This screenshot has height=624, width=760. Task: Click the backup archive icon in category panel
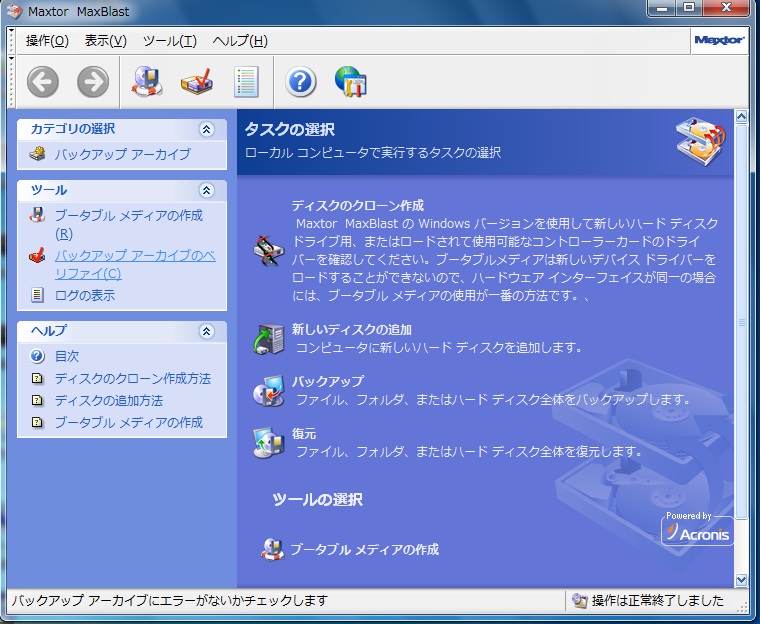click(x=37, y=154)
